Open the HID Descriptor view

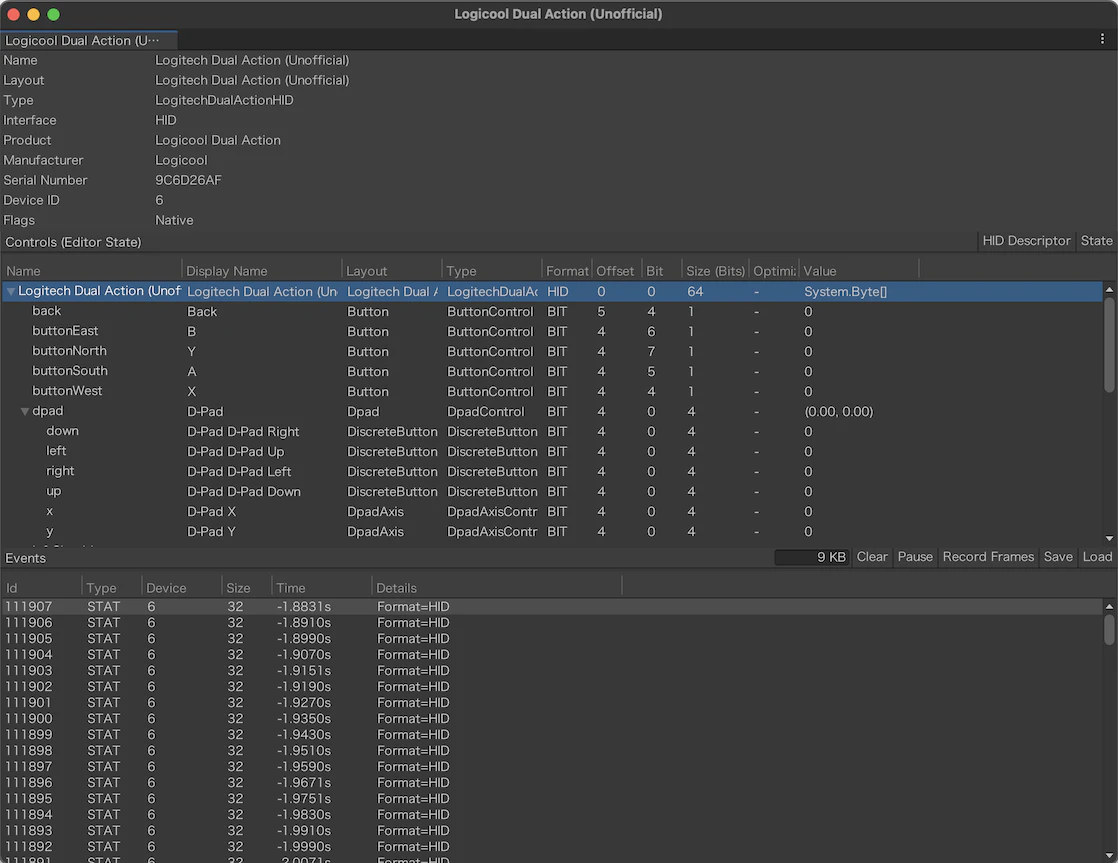tap(1026, 241)
